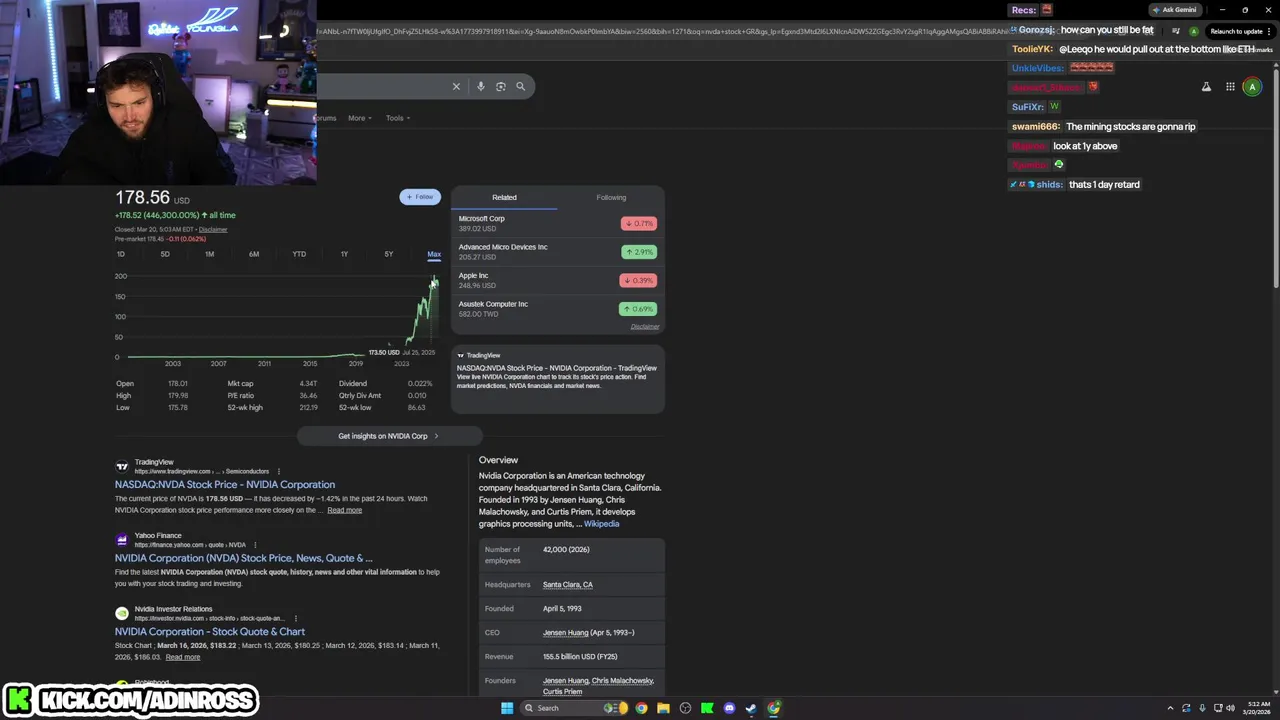This screenshot has width=1280, height=720.
Task: Switch to the Related stocks tab
Action: pyautogui.click(x=504, y=197)
